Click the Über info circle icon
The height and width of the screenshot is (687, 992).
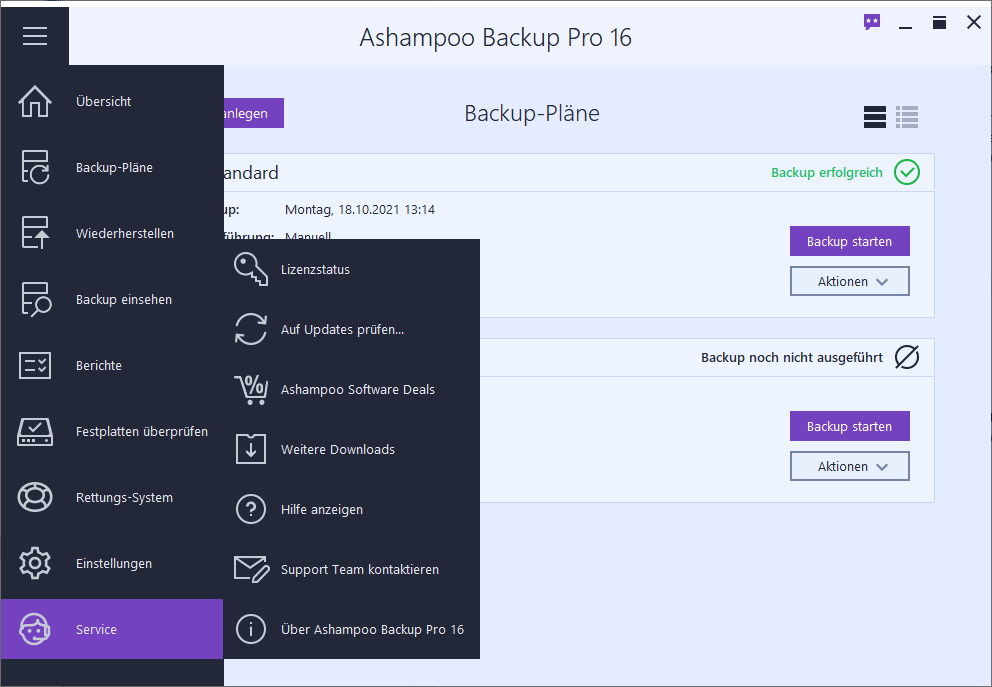click(251, 629)
